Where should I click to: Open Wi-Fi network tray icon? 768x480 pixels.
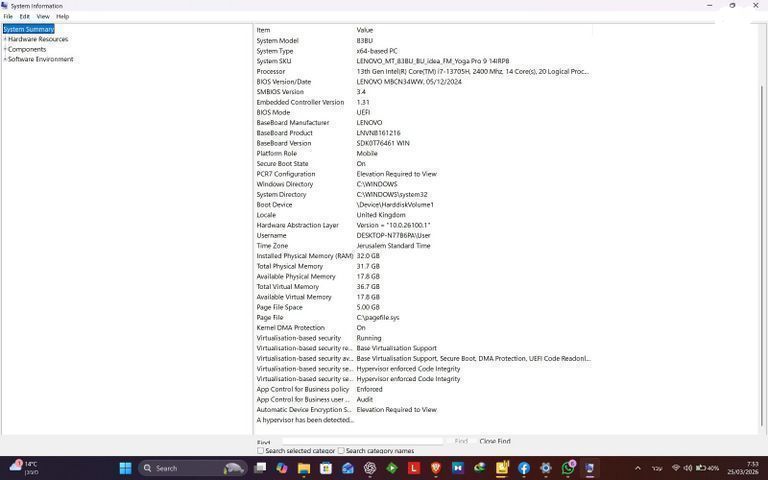(x=676, y=468)
